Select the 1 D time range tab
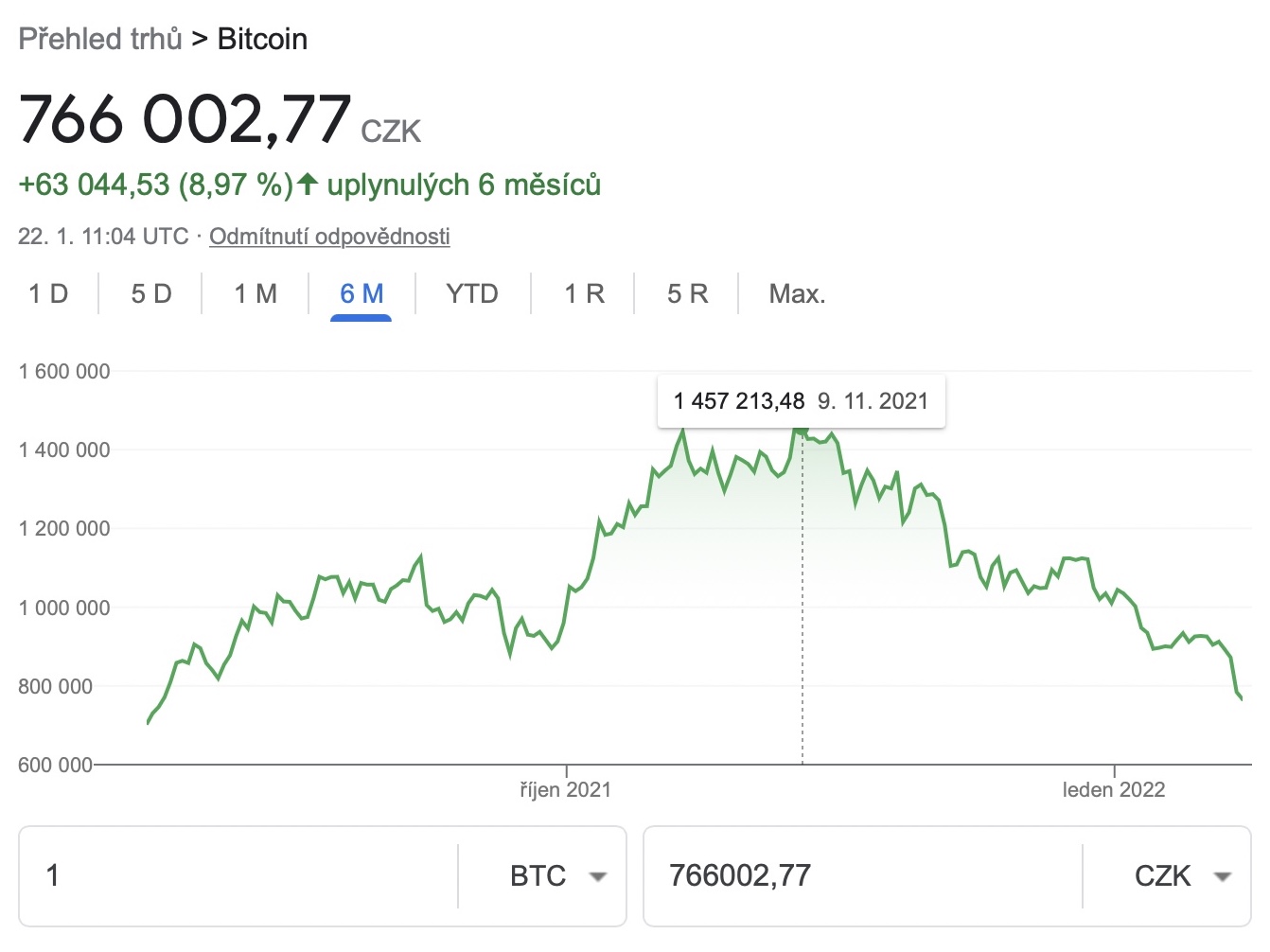1270x952 pixels. pos(48,294)
